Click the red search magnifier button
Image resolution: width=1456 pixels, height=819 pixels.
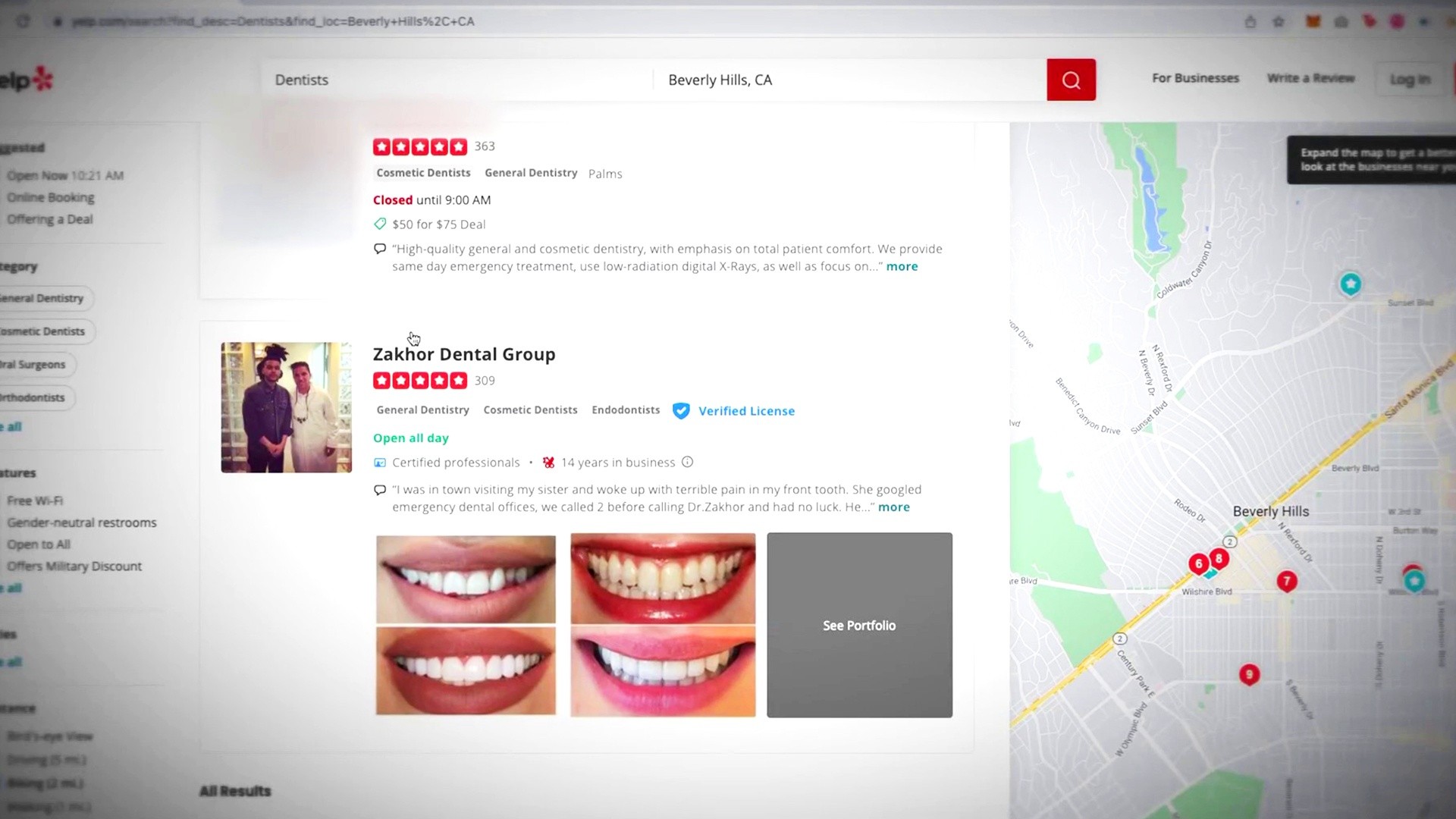(x=1071, y=80)
